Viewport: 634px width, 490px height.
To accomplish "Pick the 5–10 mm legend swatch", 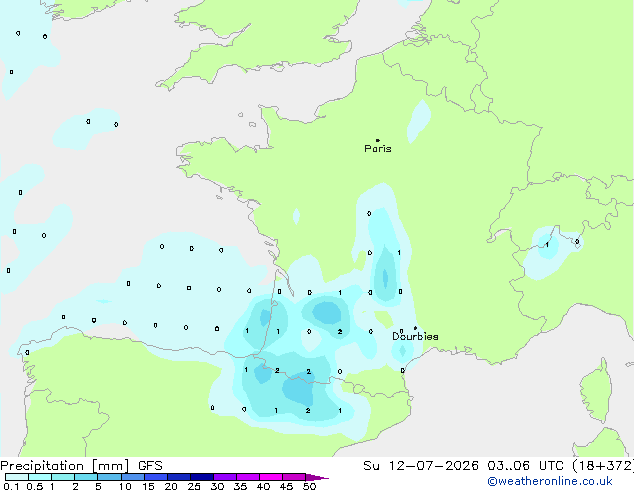I will point(109,477).
